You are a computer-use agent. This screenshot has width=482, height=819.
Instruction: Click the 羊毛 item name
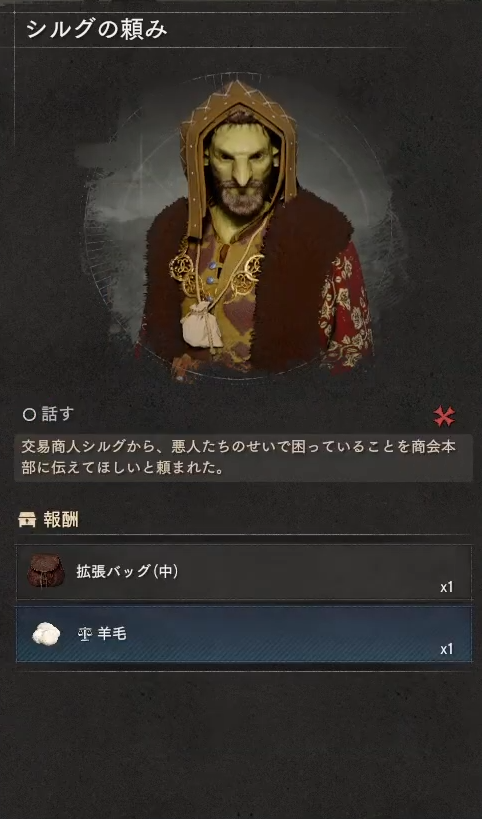(x=112, y=635)
